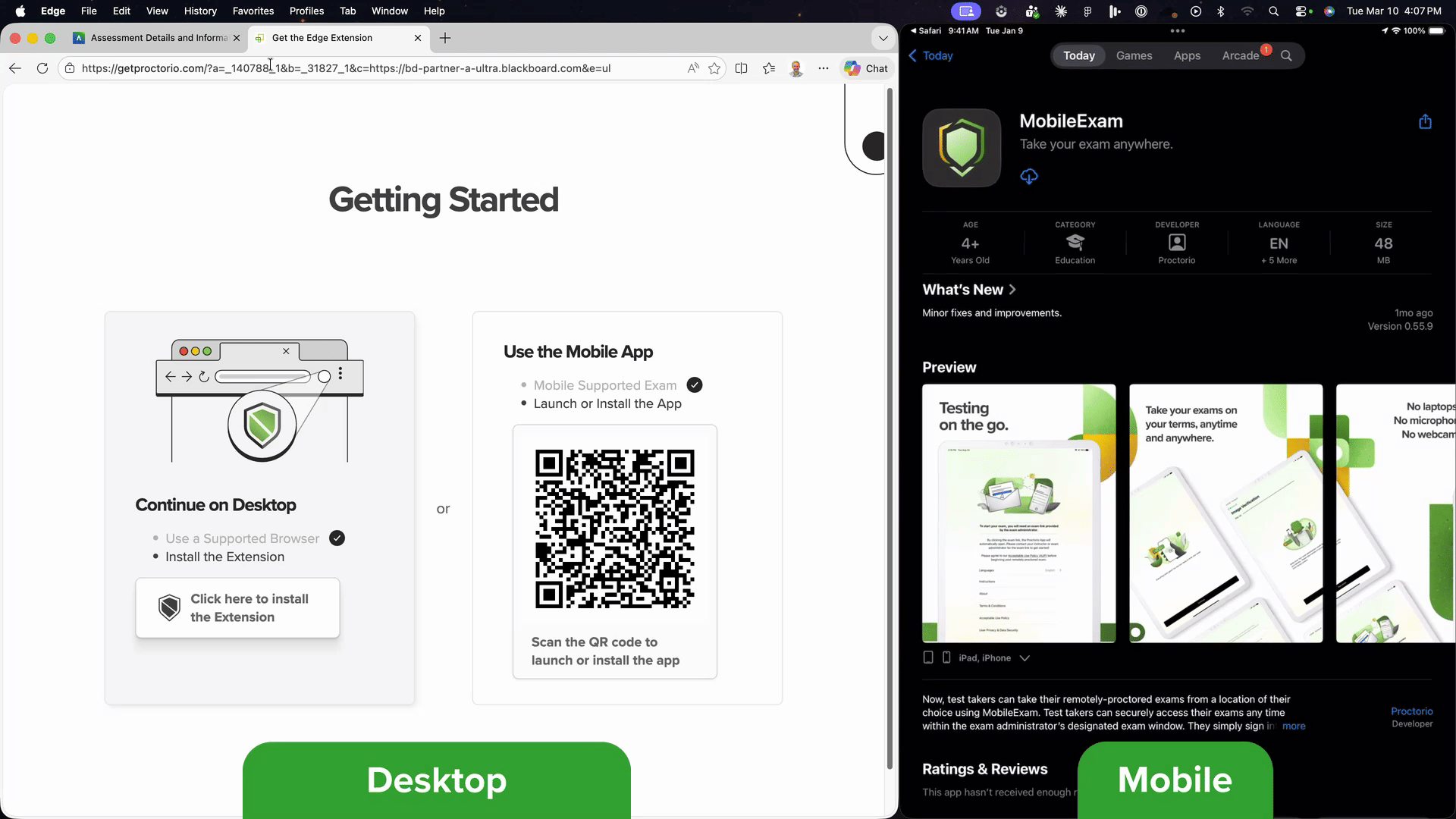Image resolution: width=1456 pixels, height=819 pixels.
Task: Select the Today tab in App Store
Action: (x=1079, y=56)
